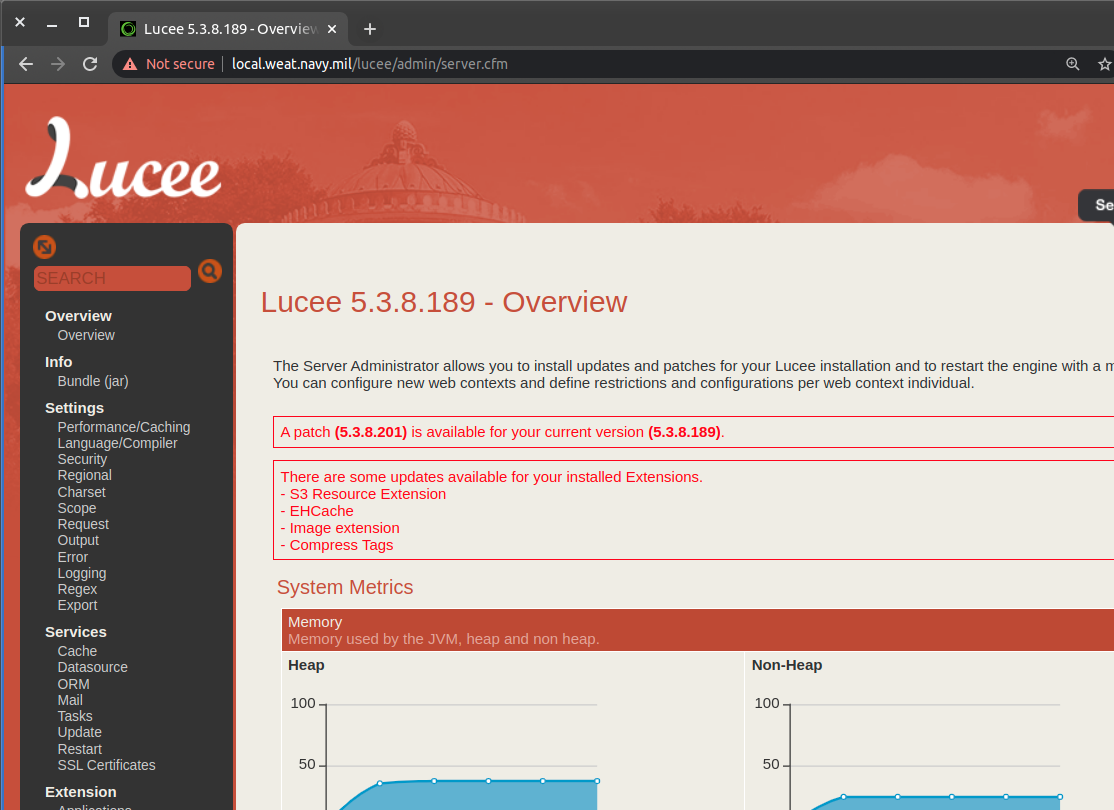Click the Not secure warning icon
The height and width of the screenshot is (810, 1114).
(x=130, y=65)
